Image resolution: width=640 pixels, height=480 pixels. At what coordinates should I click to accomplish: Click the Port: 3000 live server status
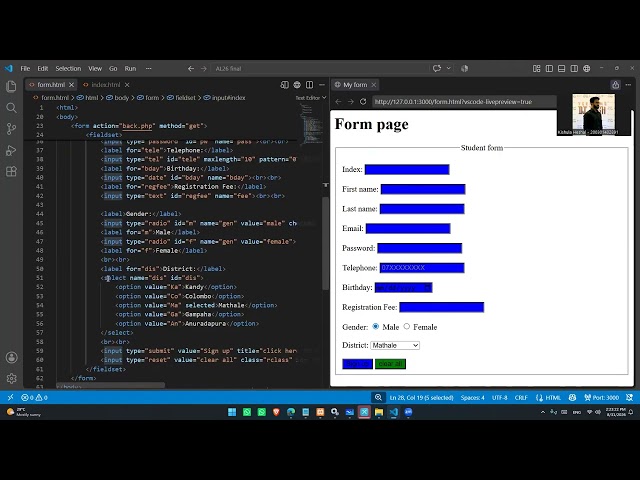click(601, 397)
